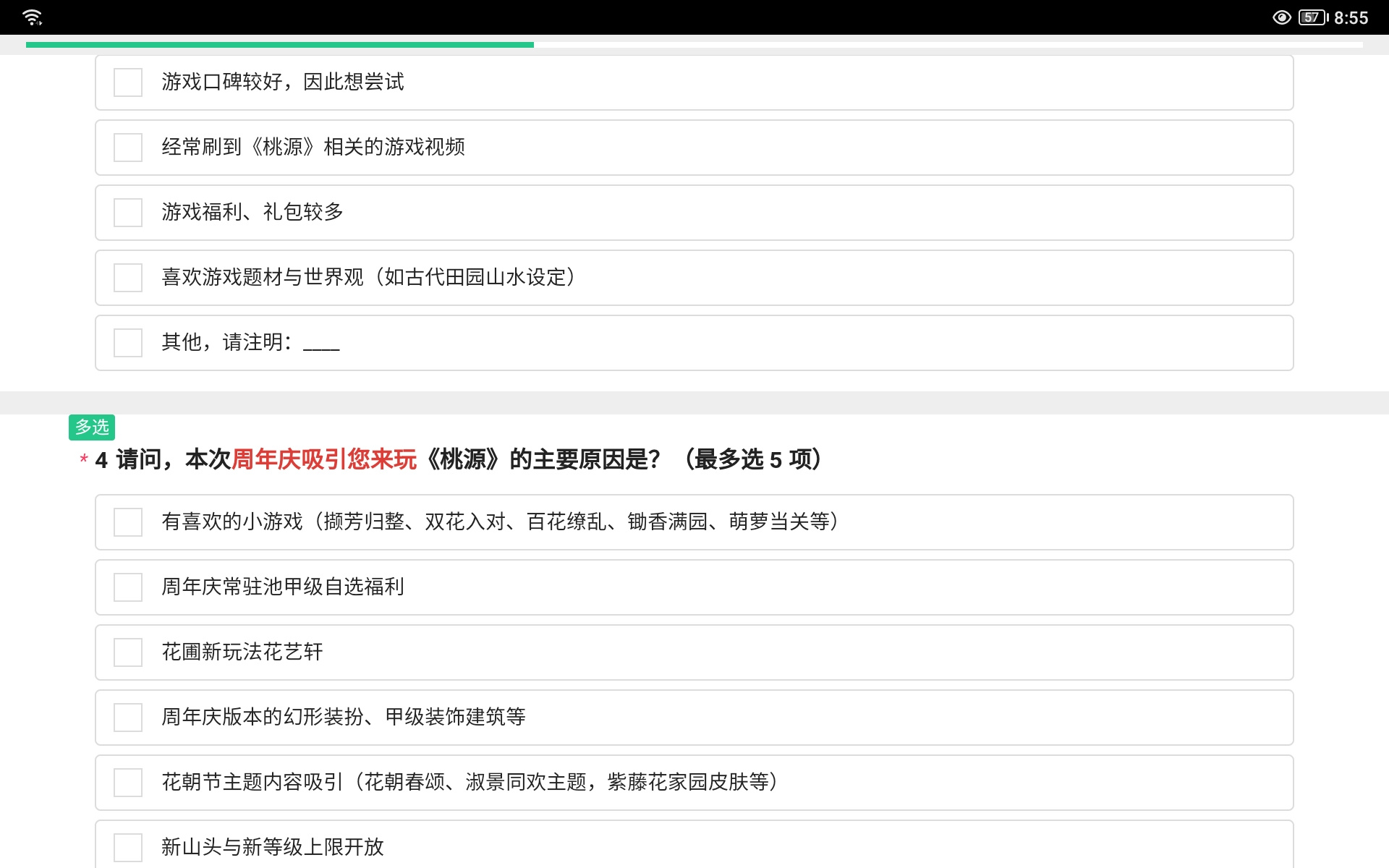Tap the battery level indicator
Image resolution: width=1389 pixels, height=868 pixels.
pos(1314,17)
